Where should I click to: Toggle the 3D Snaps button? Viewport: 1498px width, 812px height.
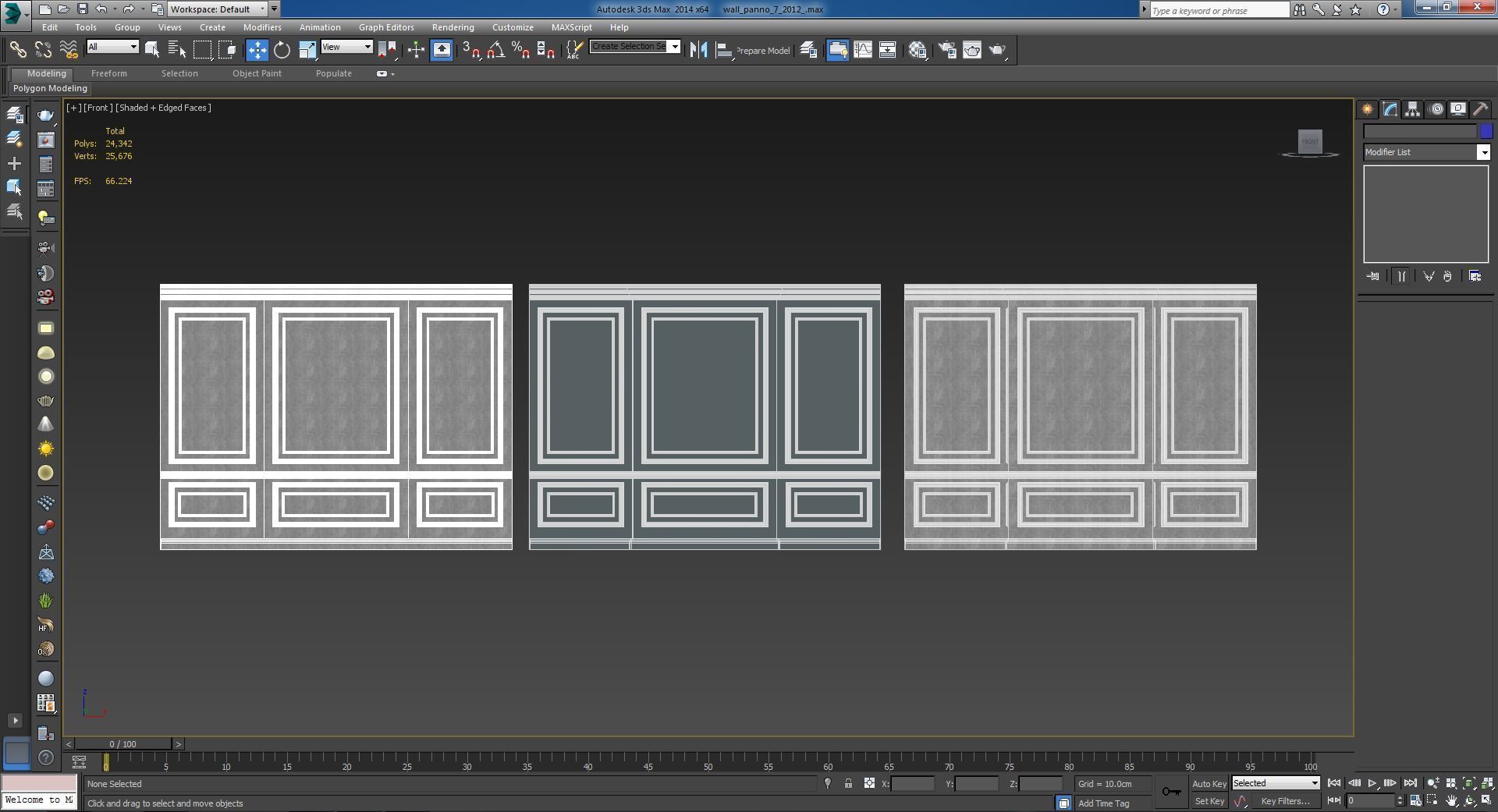[x=471, y=50]
